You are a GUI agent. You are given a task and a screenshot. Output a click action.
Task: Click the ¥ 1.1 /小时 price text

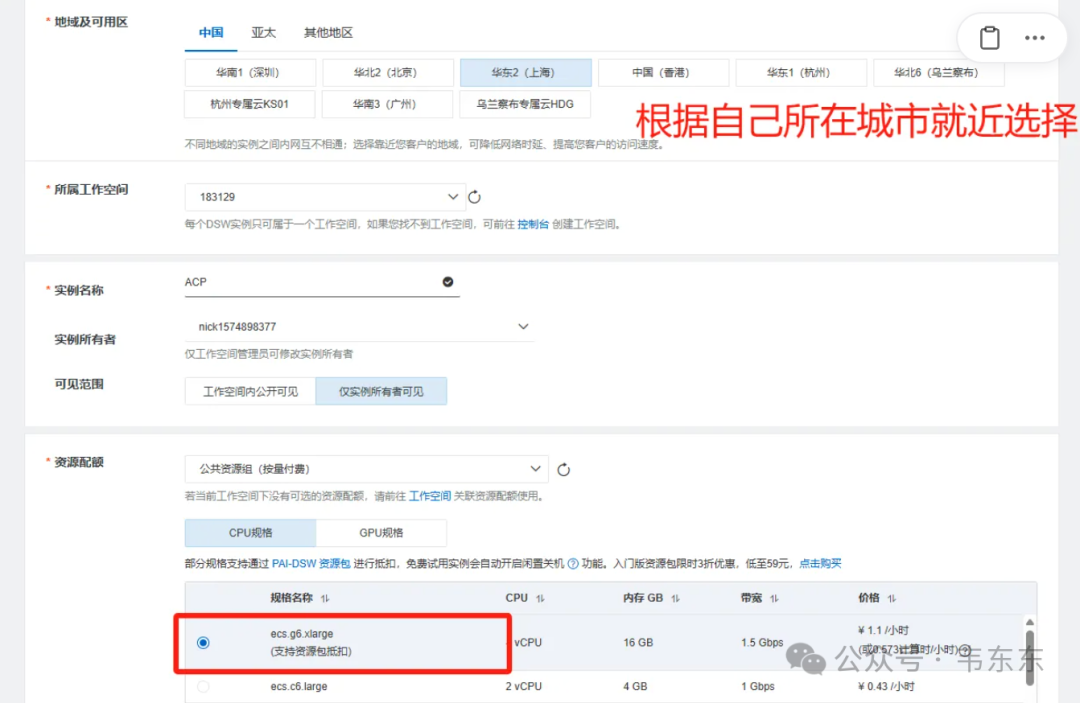coord(884,631)
